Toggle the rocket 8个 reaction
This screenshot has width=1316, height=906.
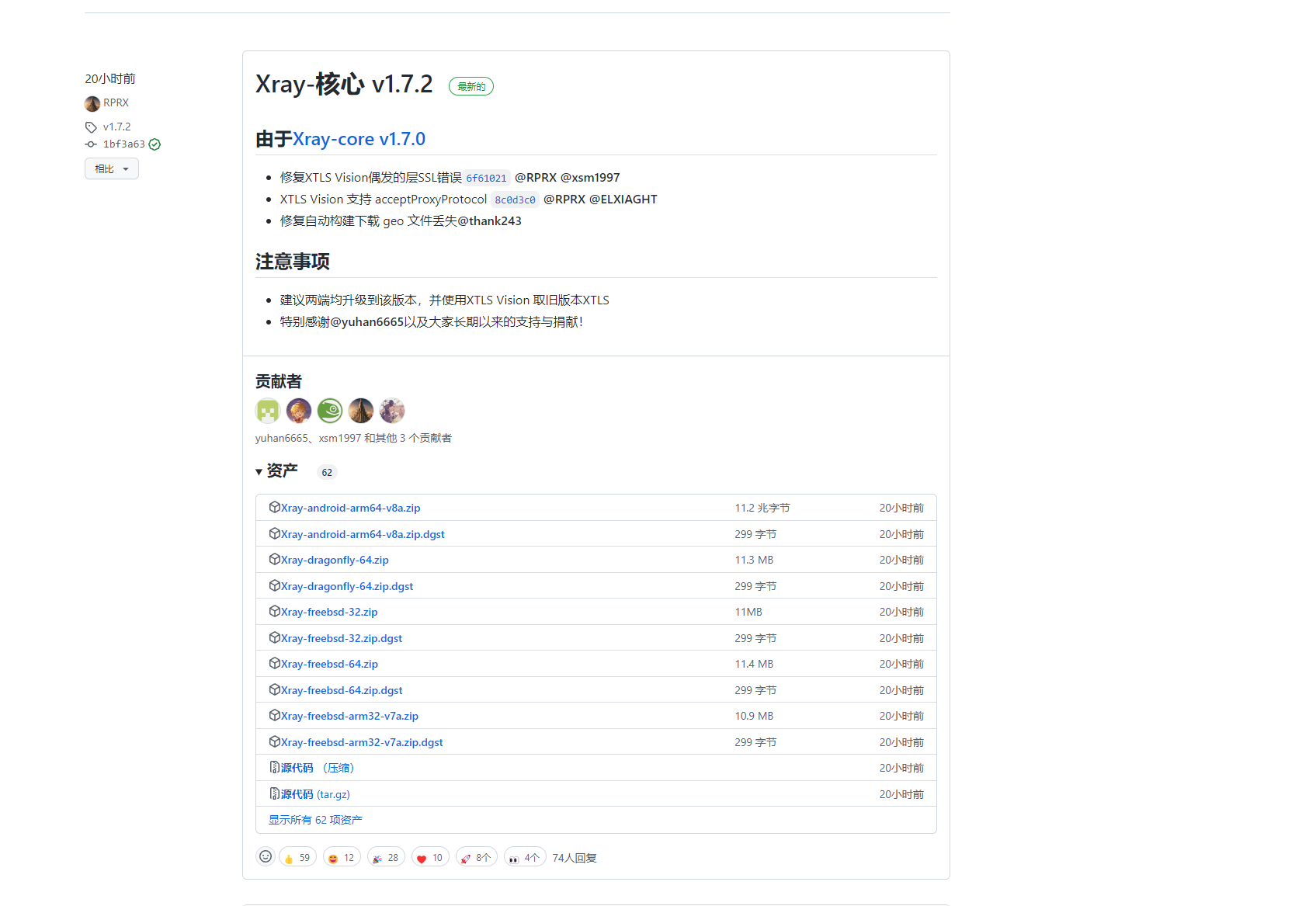pos(476,856)
